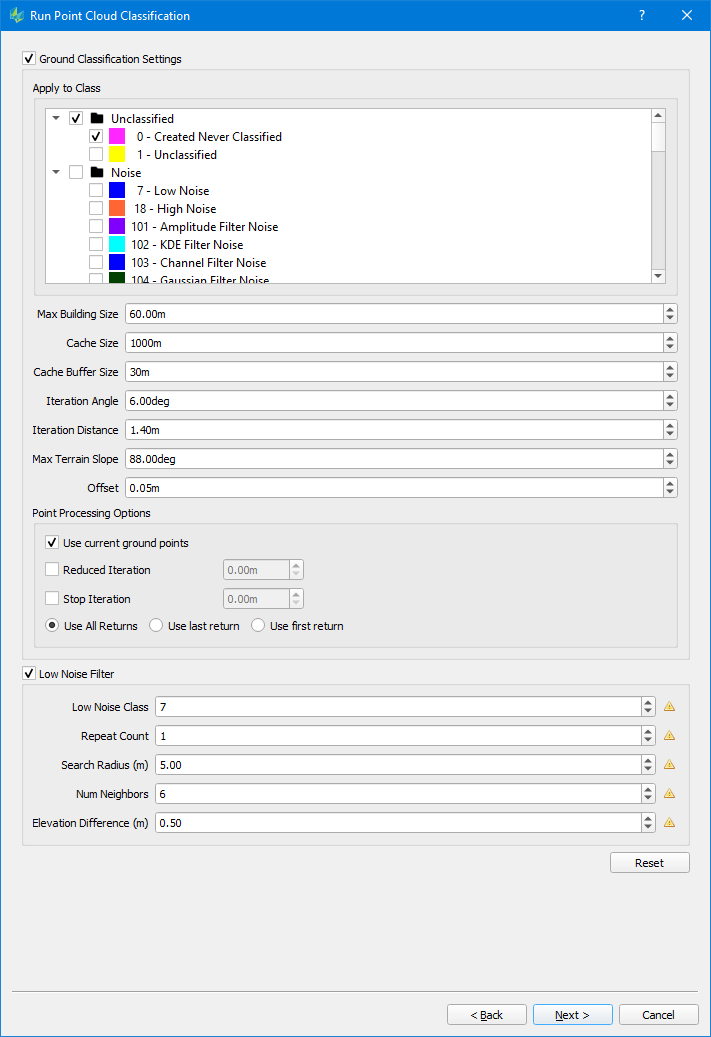Viewport: 711px width, 1037px height.
Task: Collapse the Unclassified tree group
Action: 56,119
